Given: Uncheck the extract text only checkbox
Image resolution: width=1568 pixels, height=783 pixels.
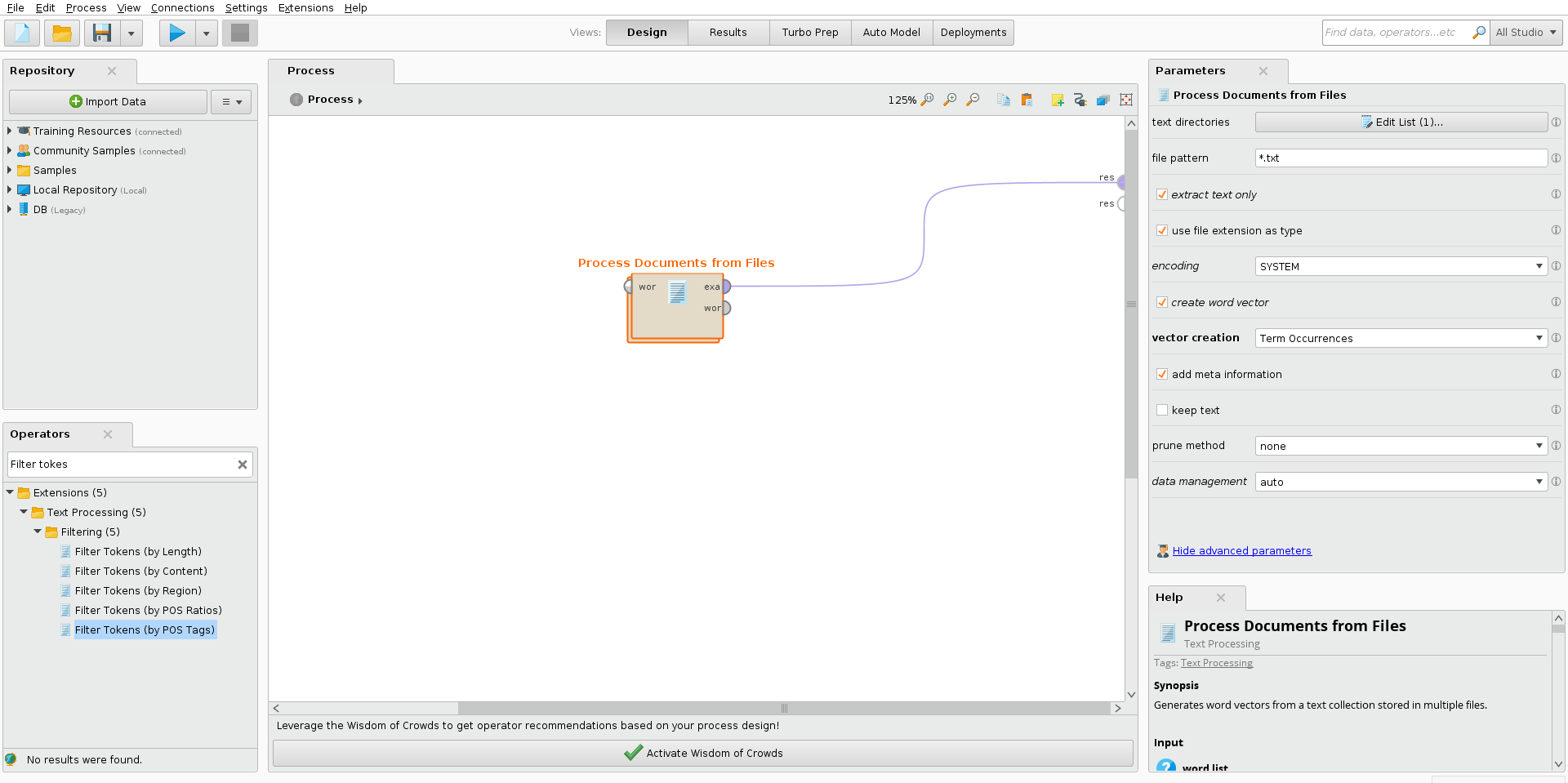Looking at the screenshot, I should pyautogui.click(x=1162, y=194).
